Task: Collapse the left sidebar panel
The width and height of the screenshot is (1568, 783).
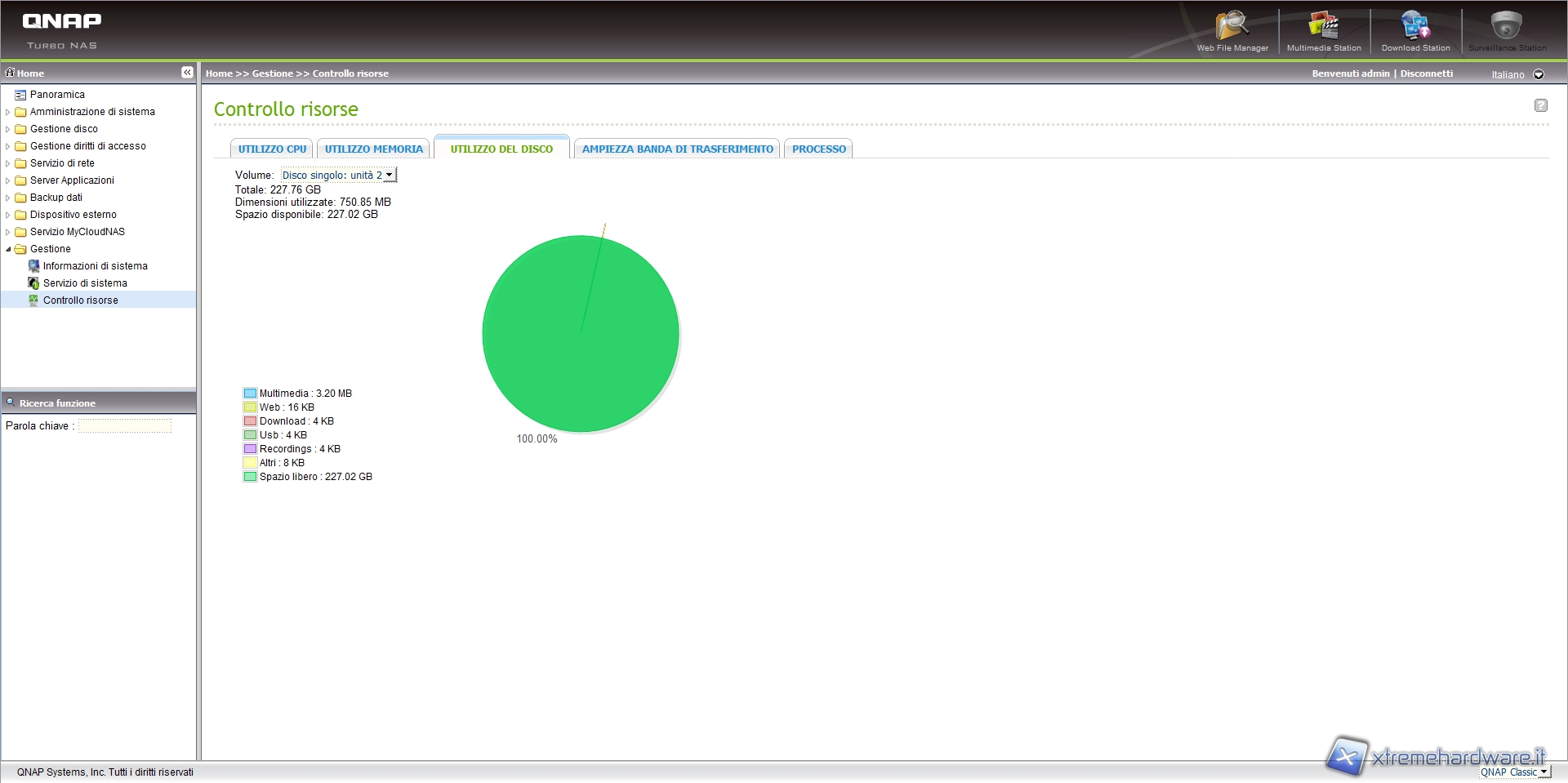Action: 187,73
